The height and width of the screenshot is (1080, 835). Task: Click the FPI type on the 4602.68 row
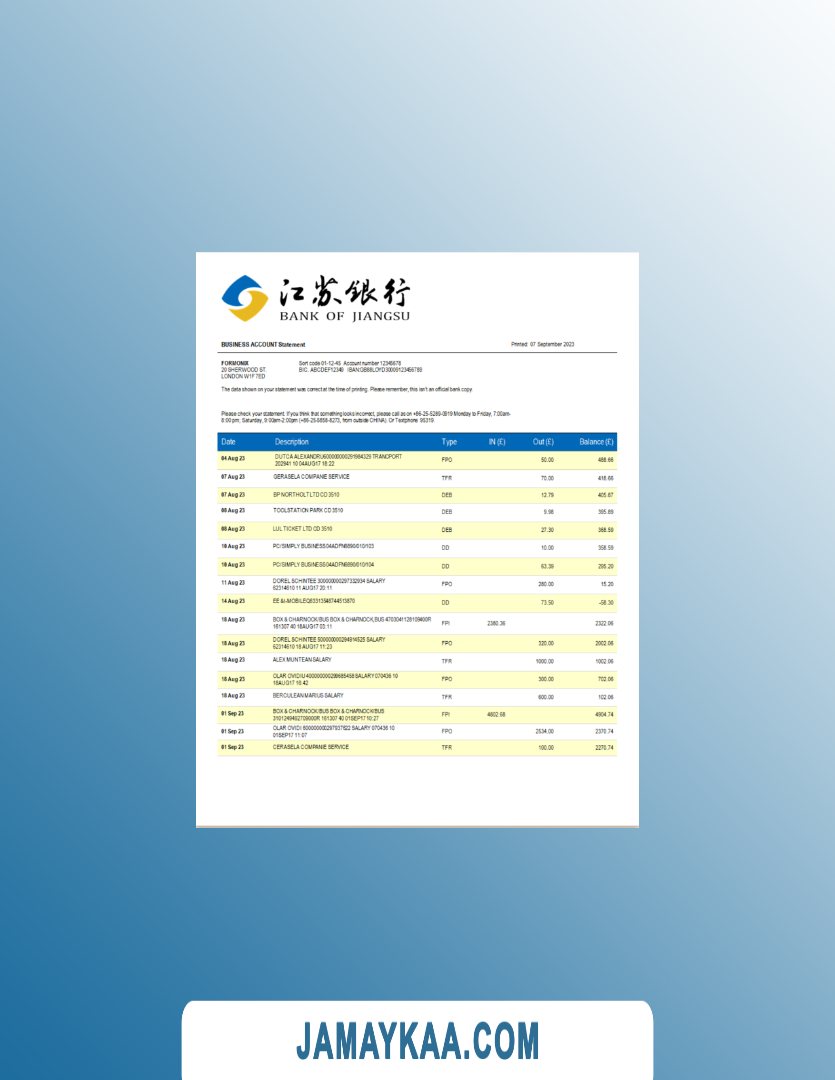(446, 715)
